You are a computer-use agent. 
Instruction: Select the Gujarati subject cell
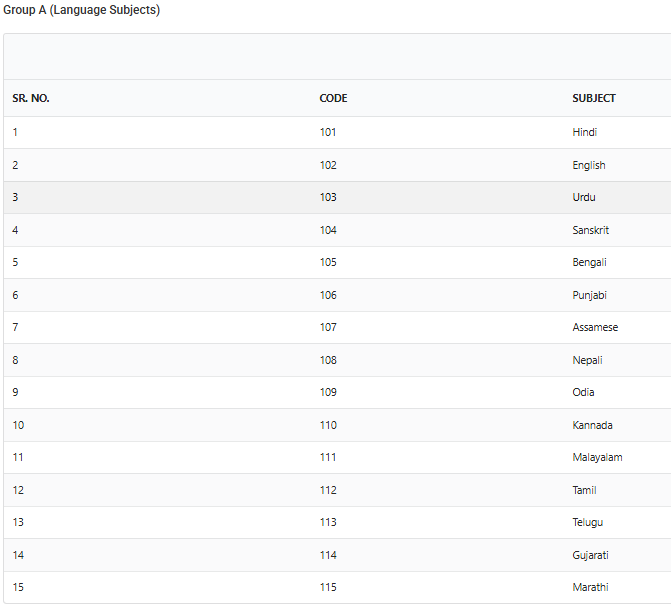pos(590,556)
